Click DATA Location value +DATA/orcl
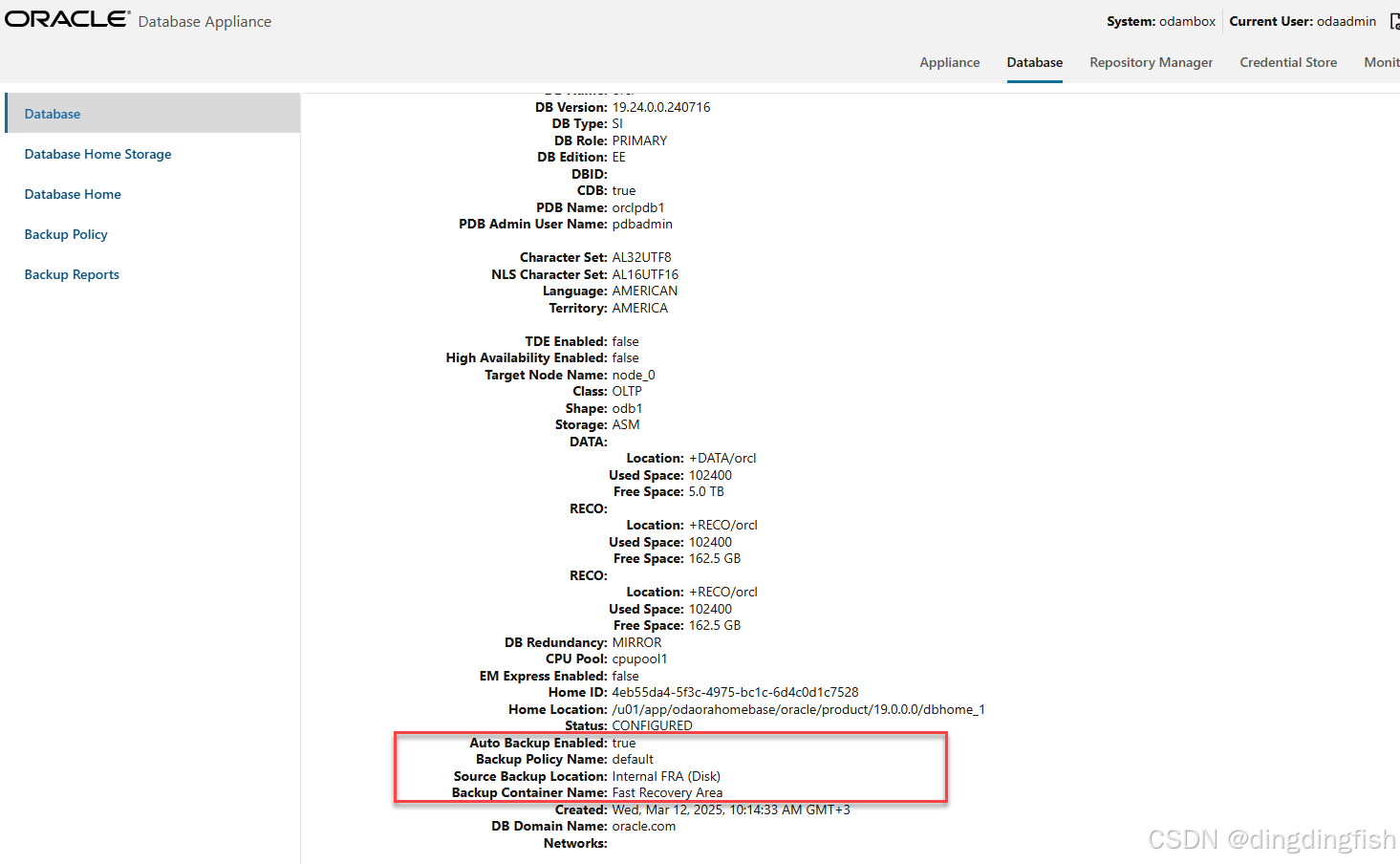 (x=722, y=458)
